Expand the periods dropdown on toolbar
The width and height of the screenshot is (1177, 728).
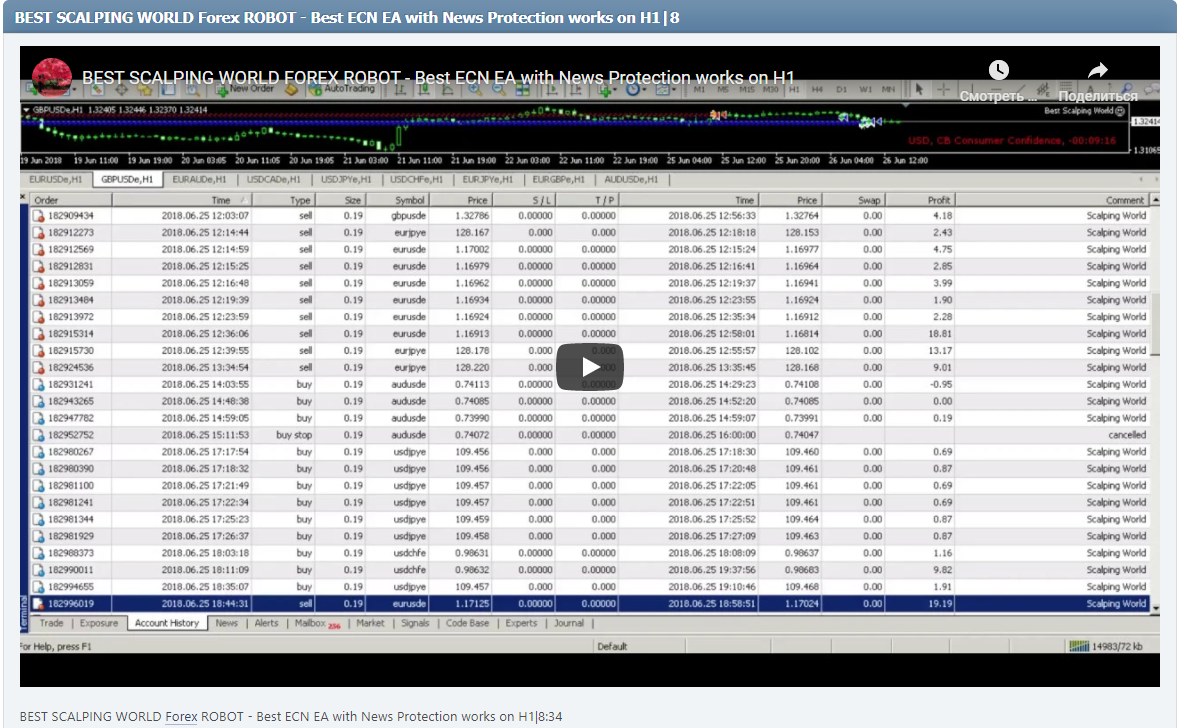tap(646, 90)
